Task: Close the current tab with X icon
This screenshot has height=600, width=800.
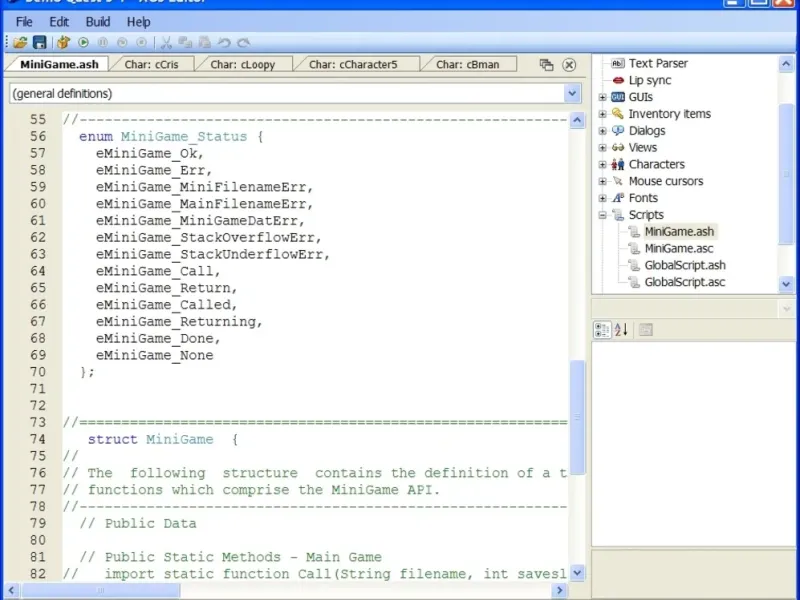Action: pos(569,65)
